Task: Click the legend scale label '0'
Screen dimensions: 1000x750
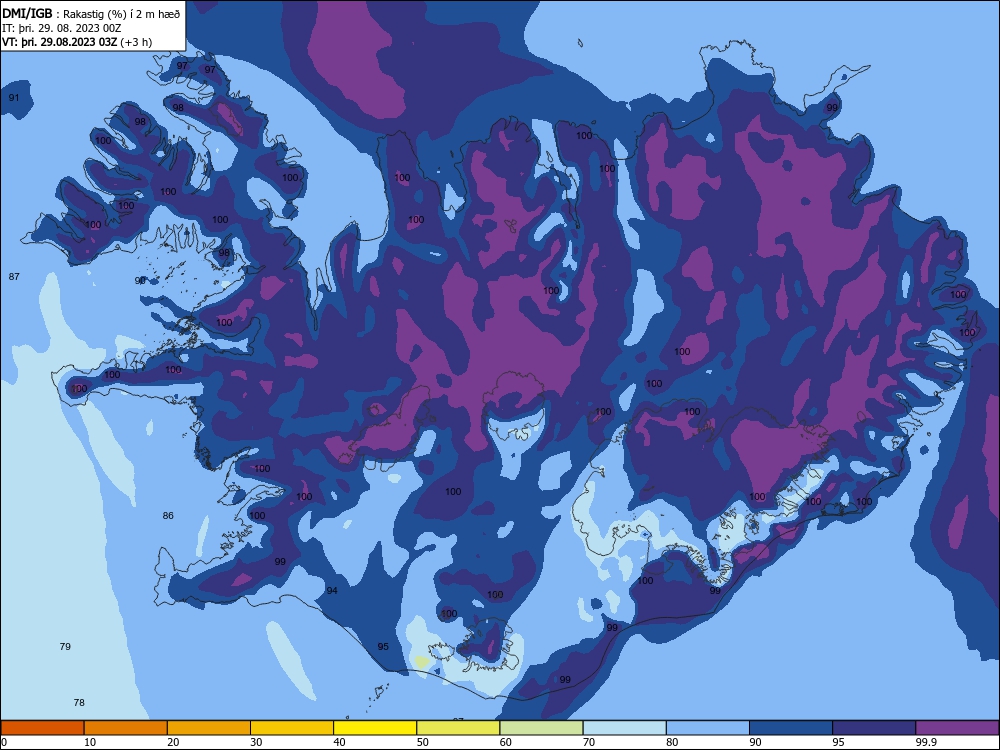Action: click(4, 742)
